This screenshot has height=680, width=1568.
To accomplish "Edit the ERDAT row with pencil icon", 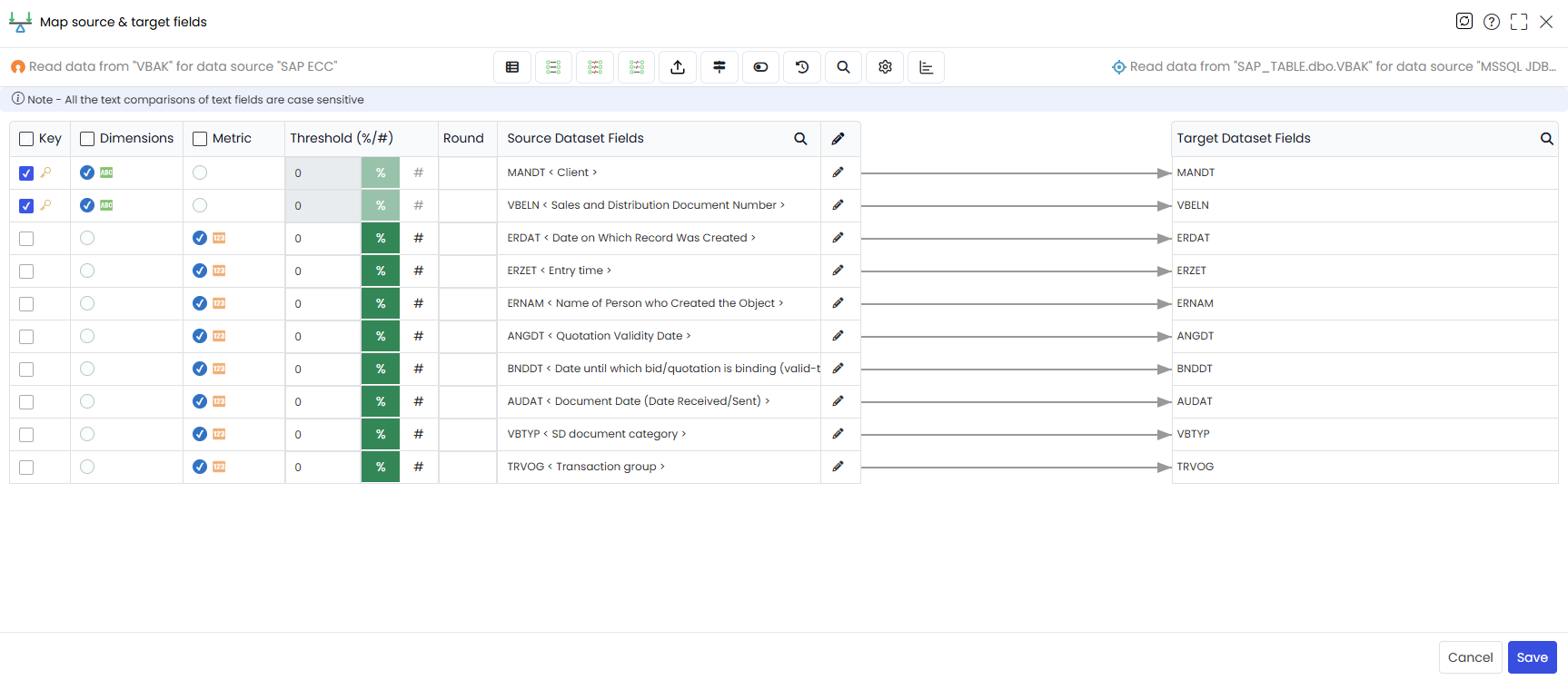I will (838, 238).
